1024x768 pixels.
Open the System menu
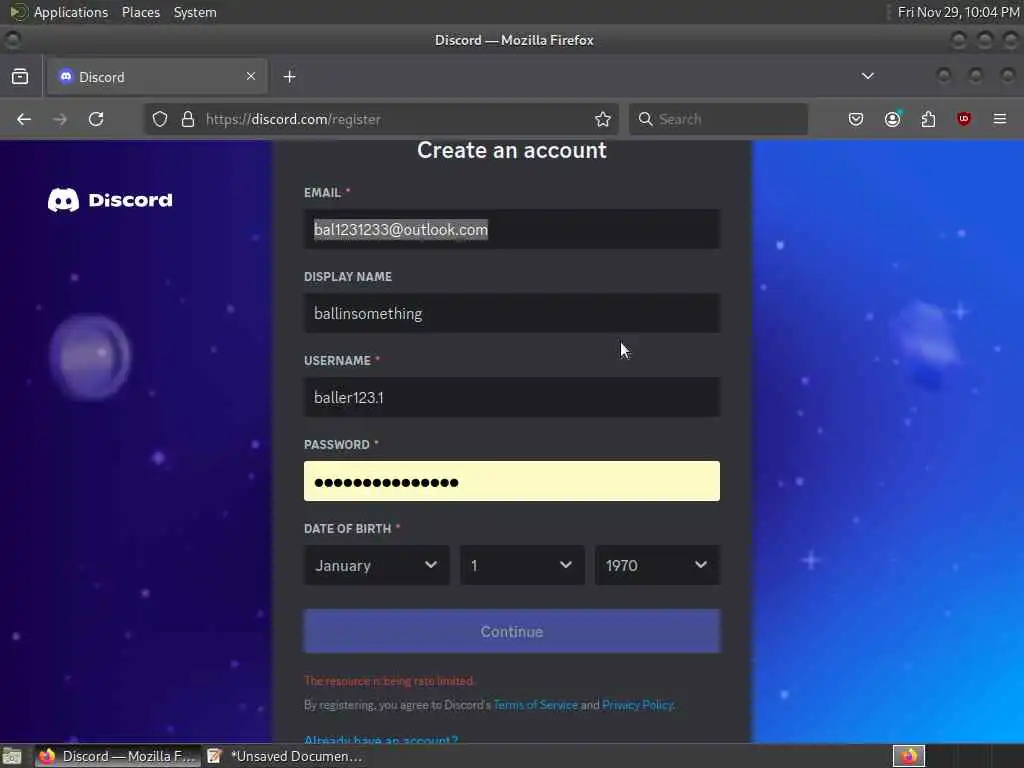pos(195,12)
